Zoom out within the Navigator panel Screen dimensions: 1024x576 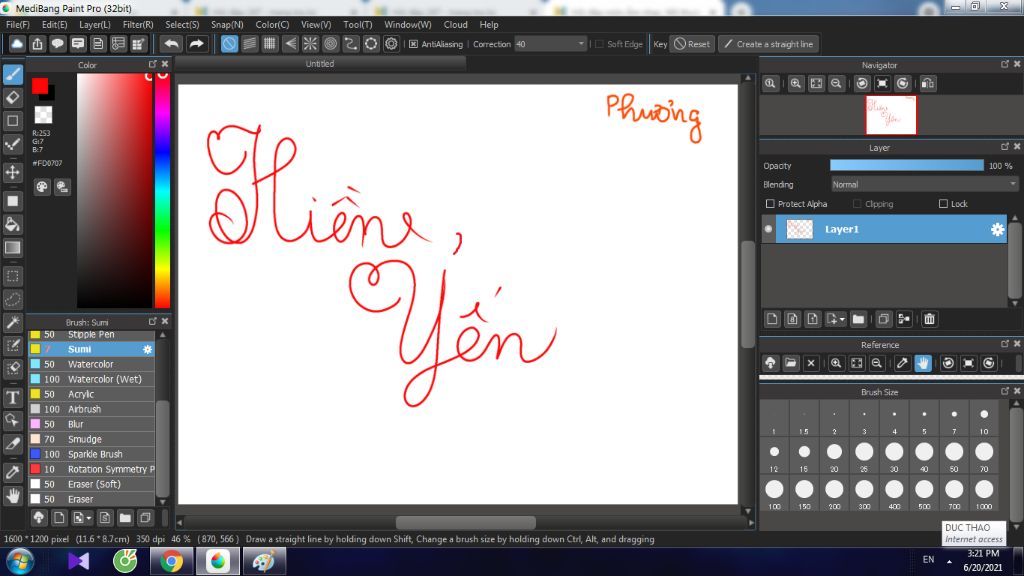(x=836, y=83)
